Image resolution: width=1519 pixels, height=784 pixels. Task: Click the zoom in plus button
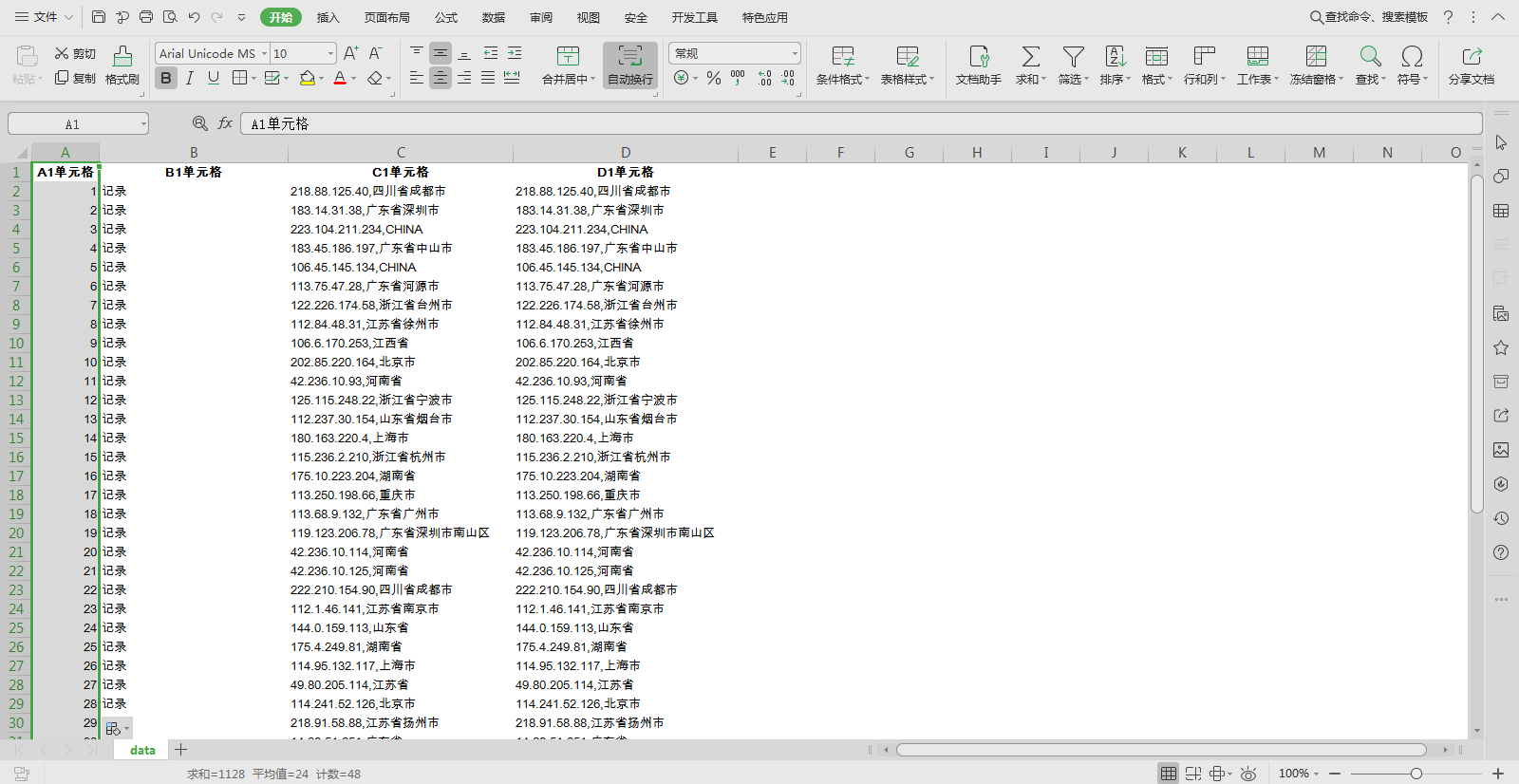pyautogui.click(x=1498, y=774)
